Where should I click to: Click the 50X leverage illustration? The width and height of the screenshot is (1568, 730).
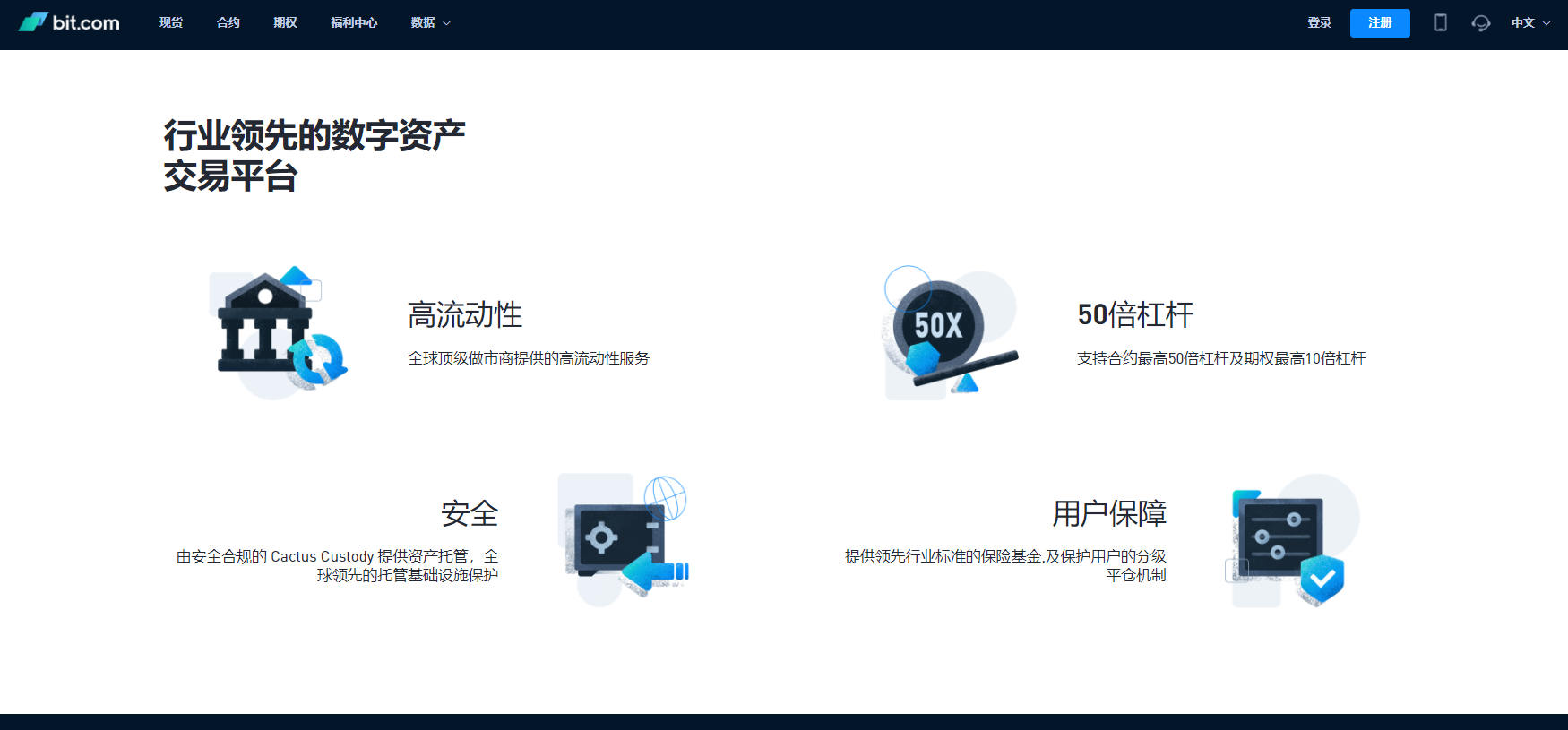click(x=951, y=332)
